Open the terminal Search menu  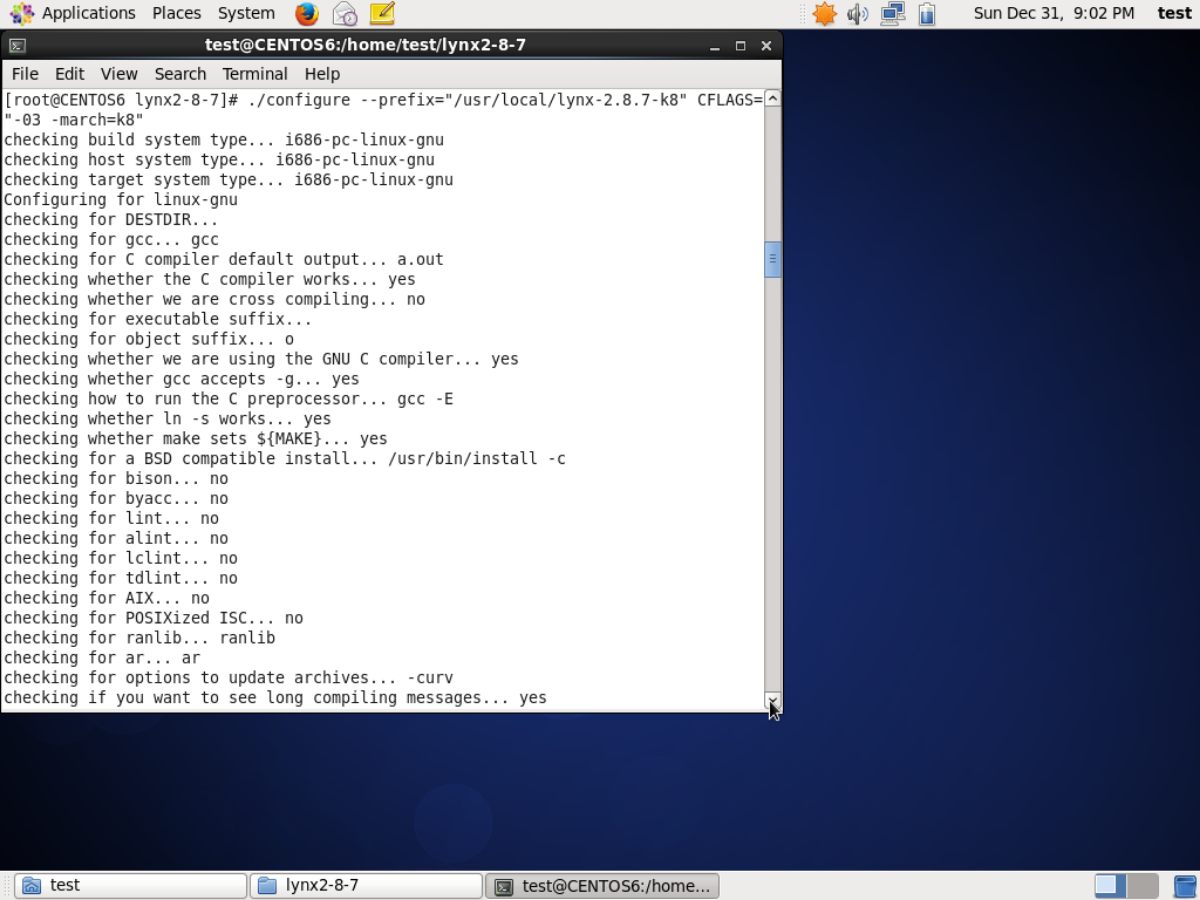pyautogui.click(x=180, y=74)
